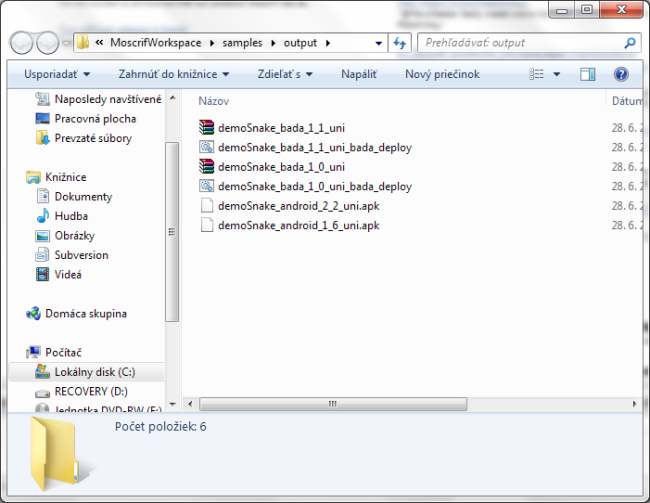This screenshot has width=650, height=503.
Task: Expand arrow after MoscrifWorkspace breadcrumb
Action: coord(212,43)
